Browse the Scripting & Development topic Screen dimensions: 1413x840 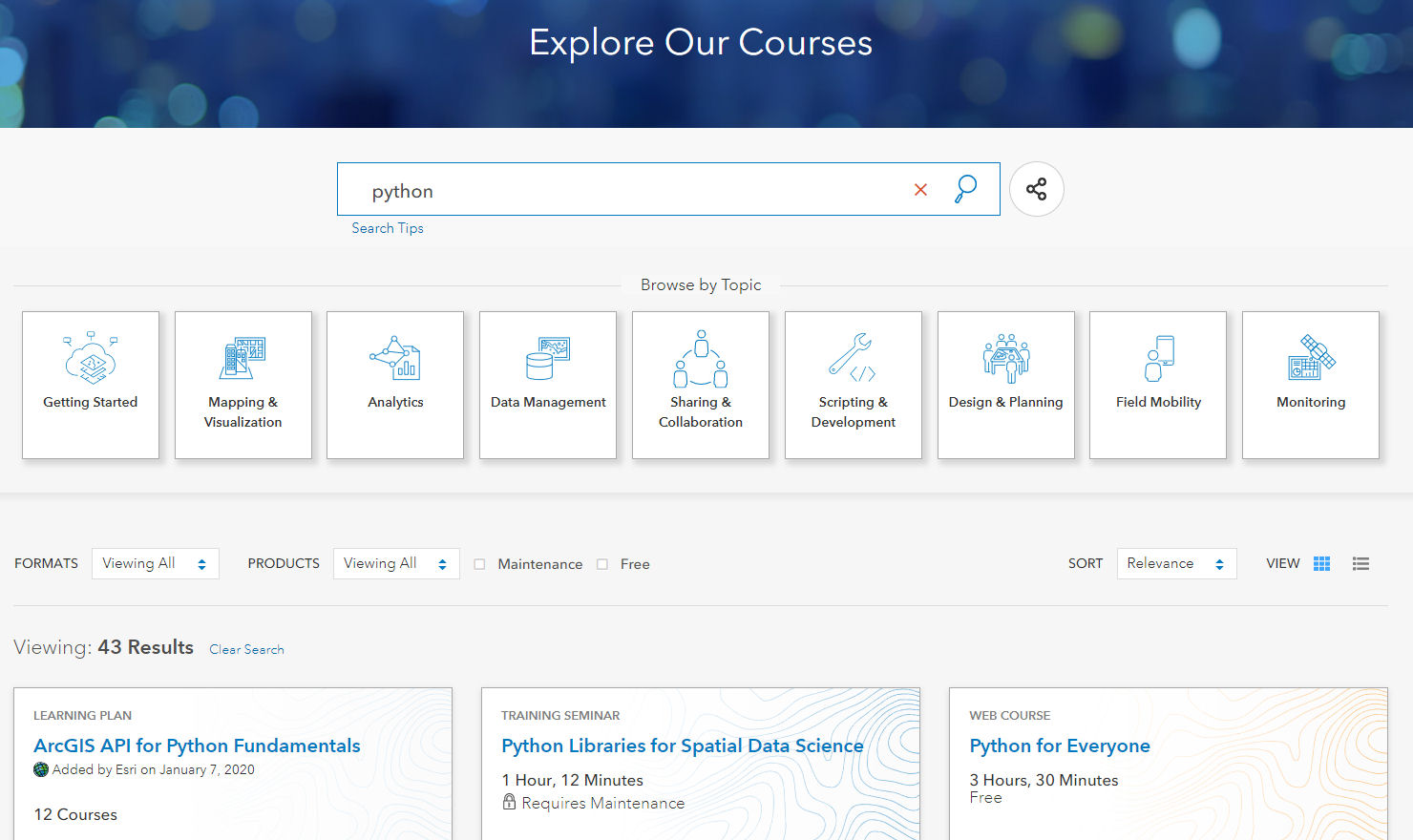click(x=853, y=385)
